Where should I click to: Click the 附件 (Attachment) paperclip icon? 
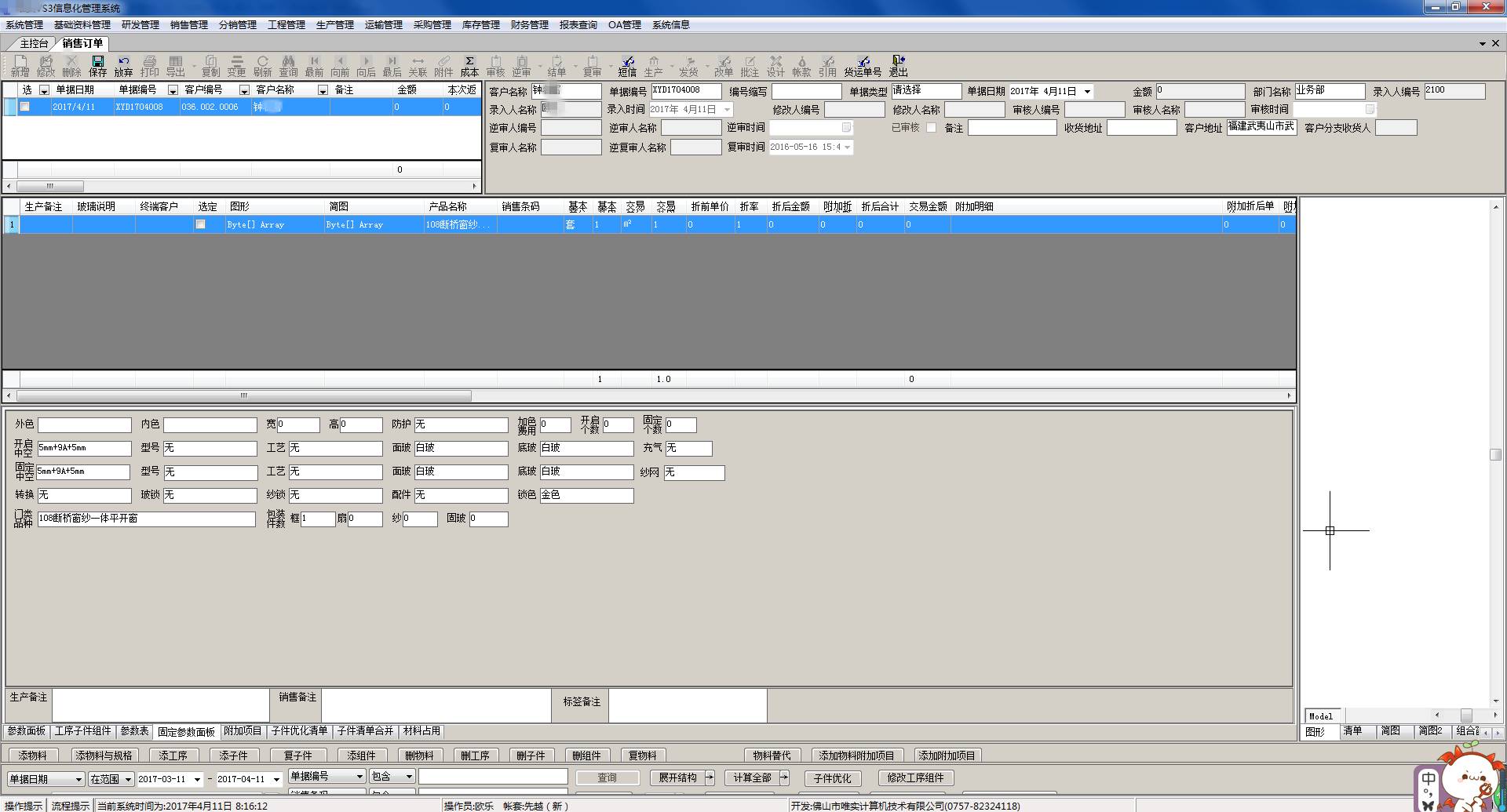[x=443, y=66]
